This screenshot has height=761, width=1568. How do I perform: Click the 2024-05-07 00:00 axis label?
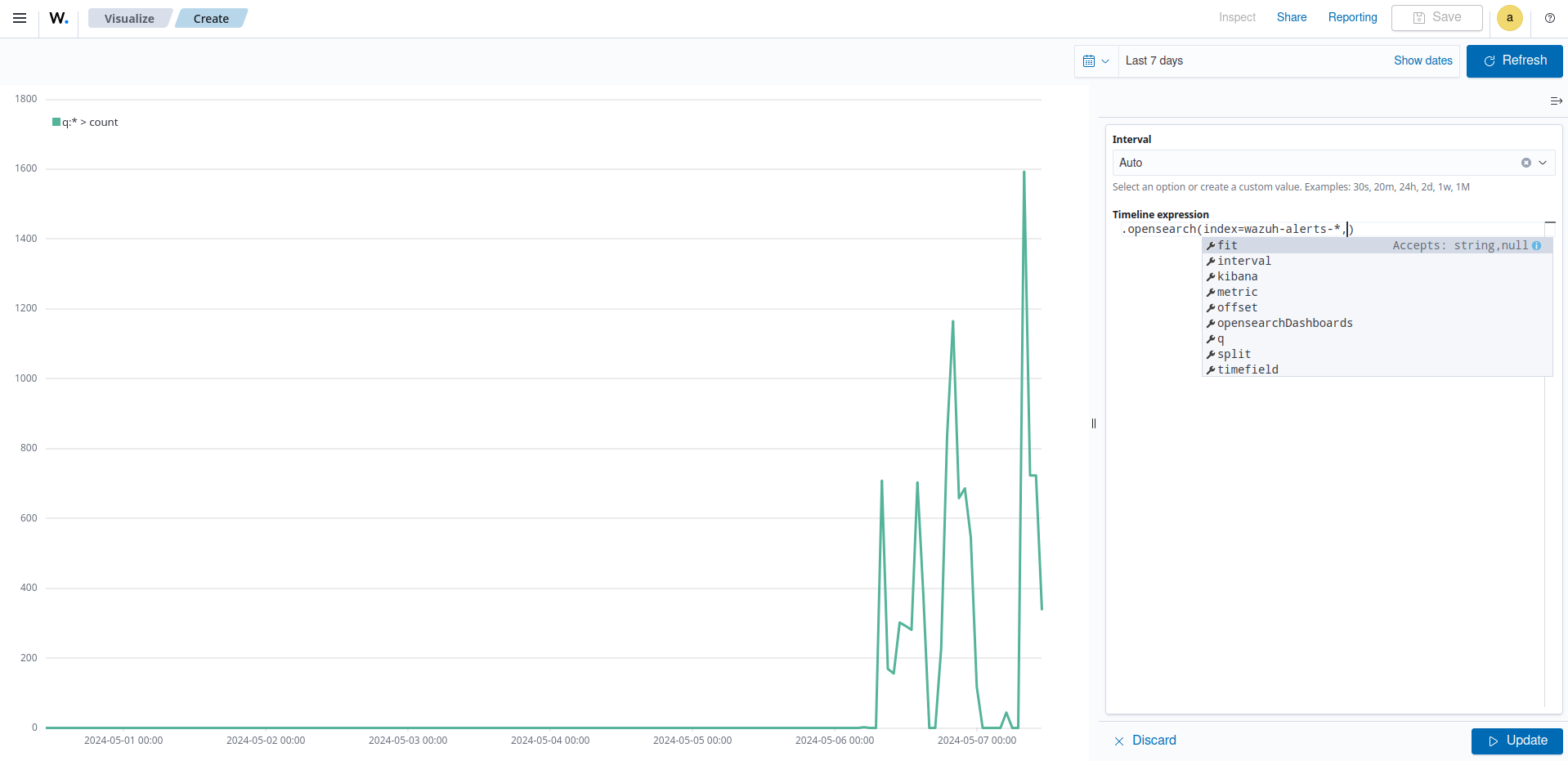coord(976,741)
